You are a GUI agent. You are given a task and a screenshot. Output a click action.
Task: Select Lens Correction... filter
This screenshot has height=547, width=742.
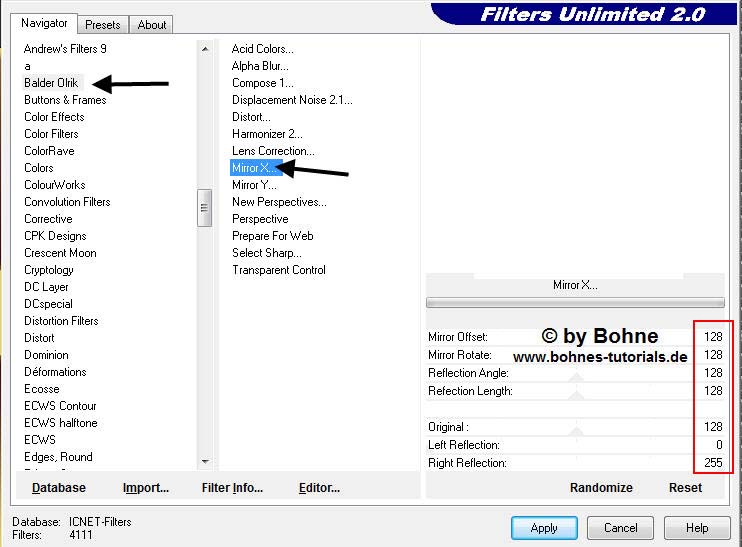pyautogui.click(x=273, y=151)
